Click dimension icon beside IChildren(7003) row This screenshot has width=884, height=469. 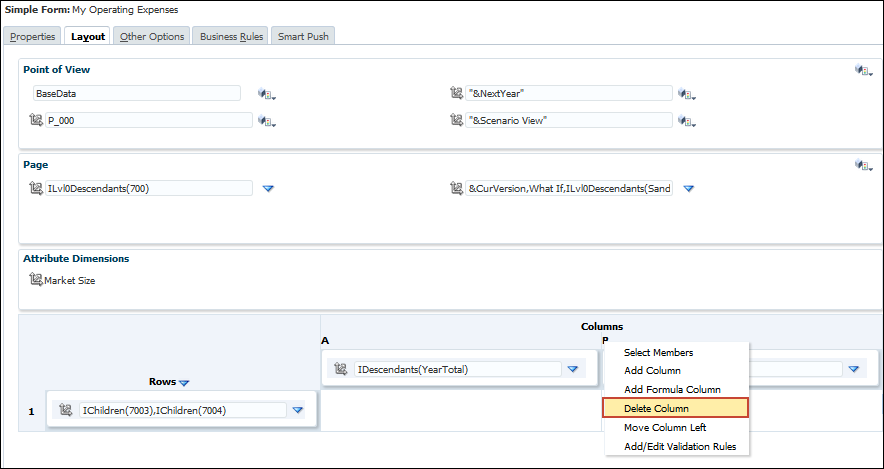click(66, 410)
